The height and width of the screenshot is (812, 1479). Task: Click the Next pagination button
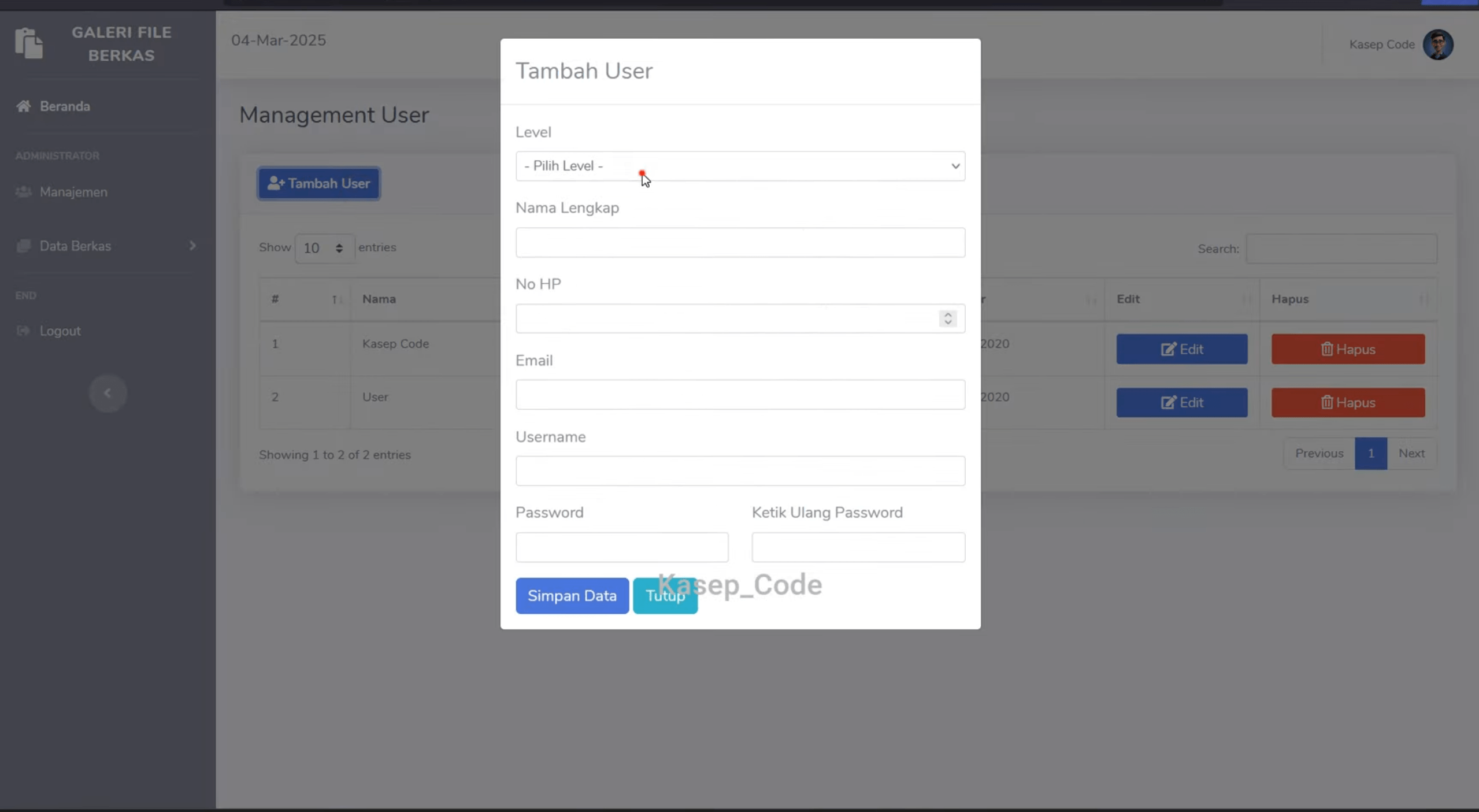coord(1411,454)
